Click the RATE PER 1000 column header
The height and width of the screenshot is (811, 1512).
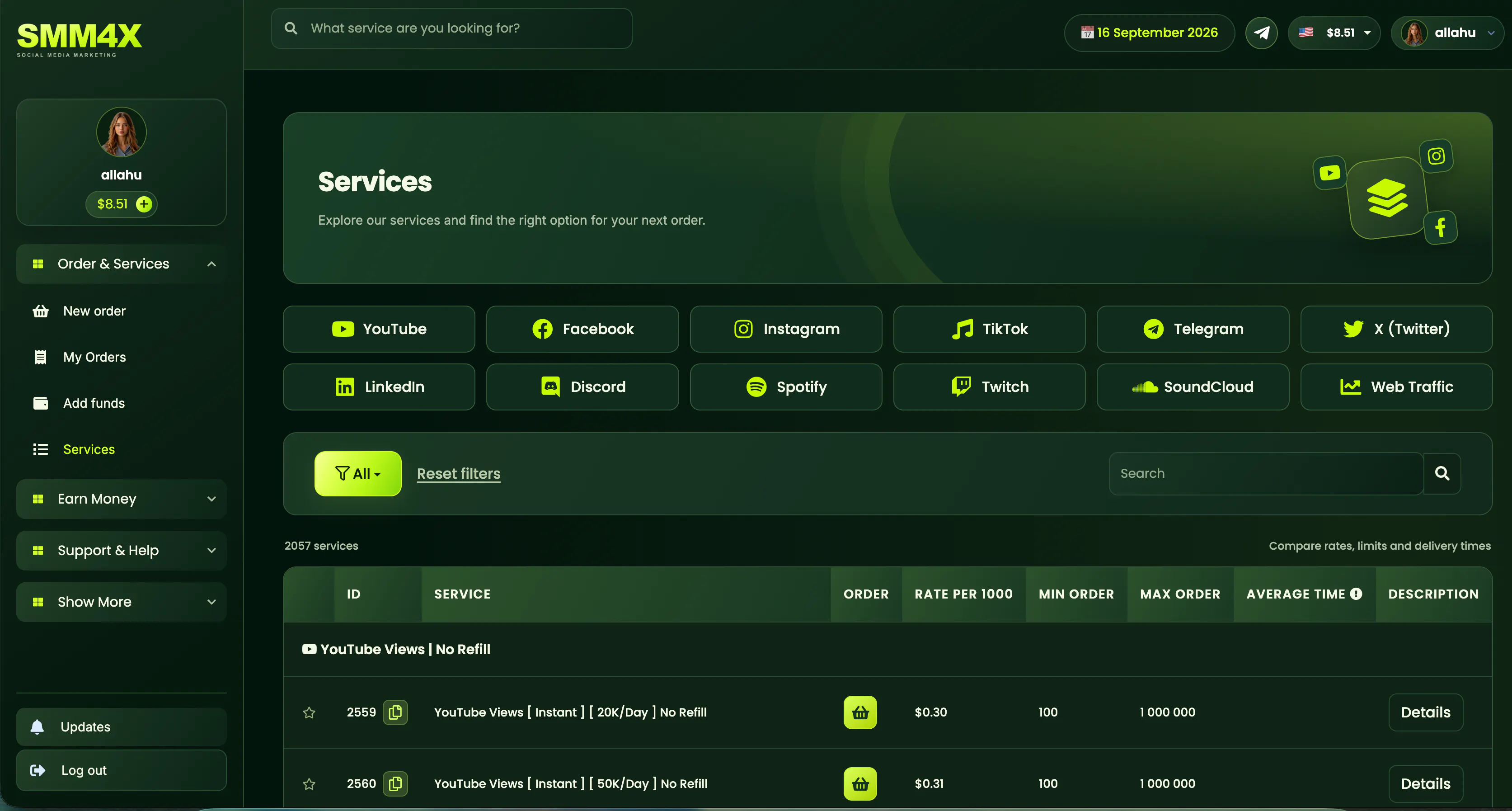click(x=964, y=594)
